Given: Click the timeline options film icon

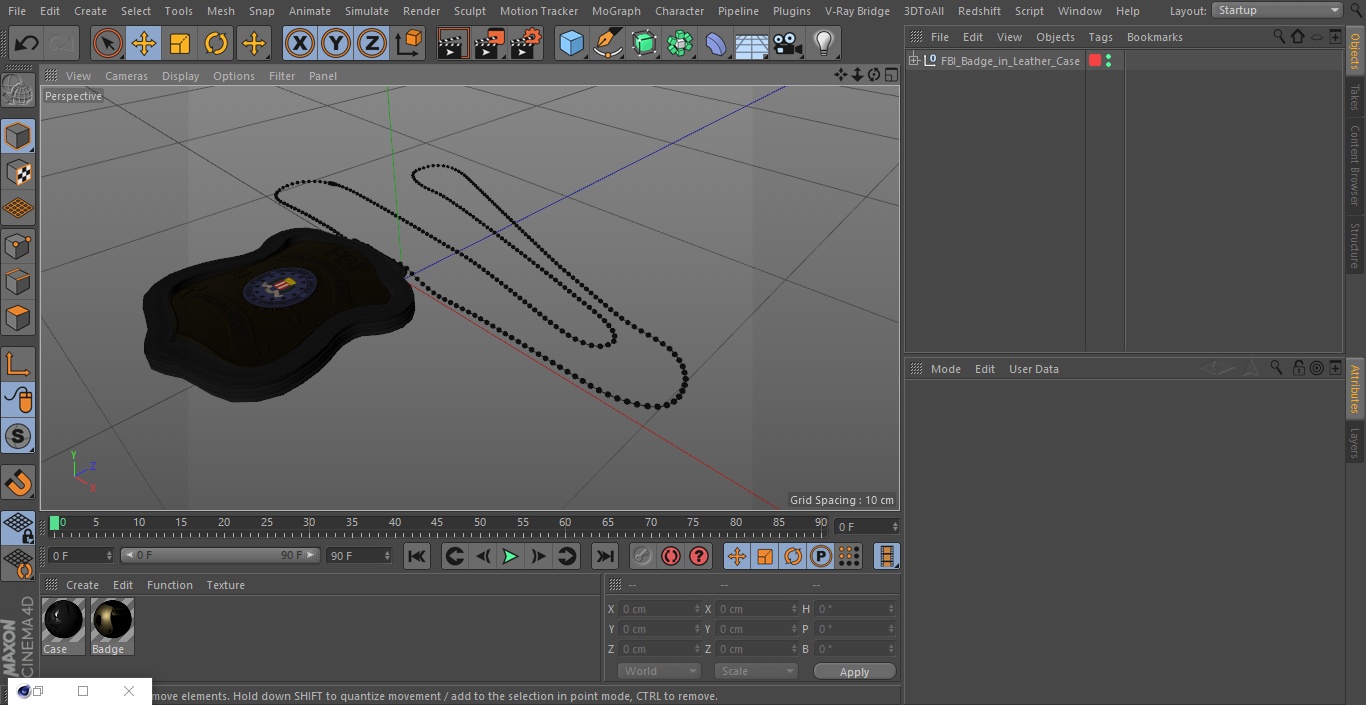Looking at the screenshot, I should 886,556.
